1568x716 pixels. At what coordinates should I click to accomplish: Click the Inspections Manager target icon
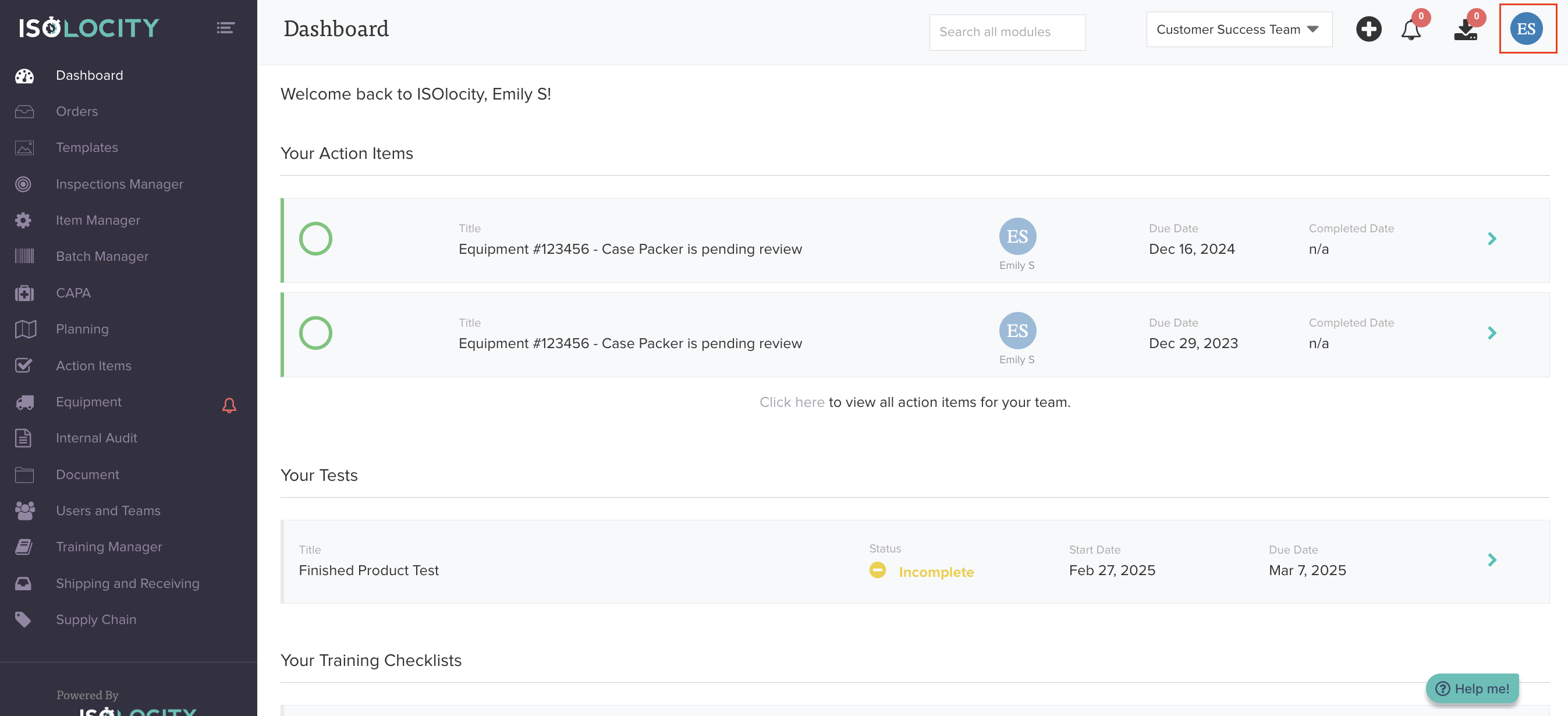pos(23,184)
